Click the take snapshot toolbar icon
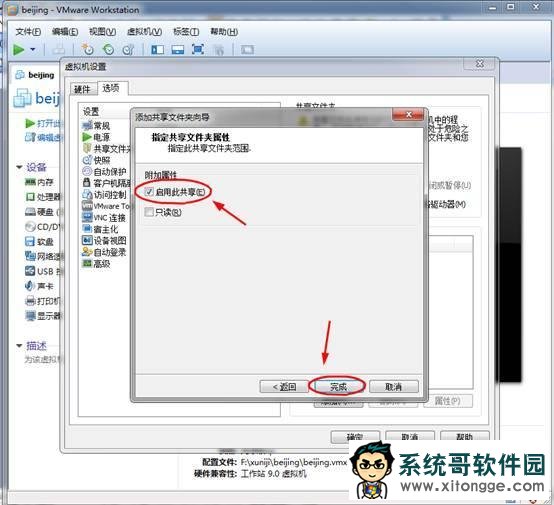Screen dimensions: 554x505 [87, 49]
